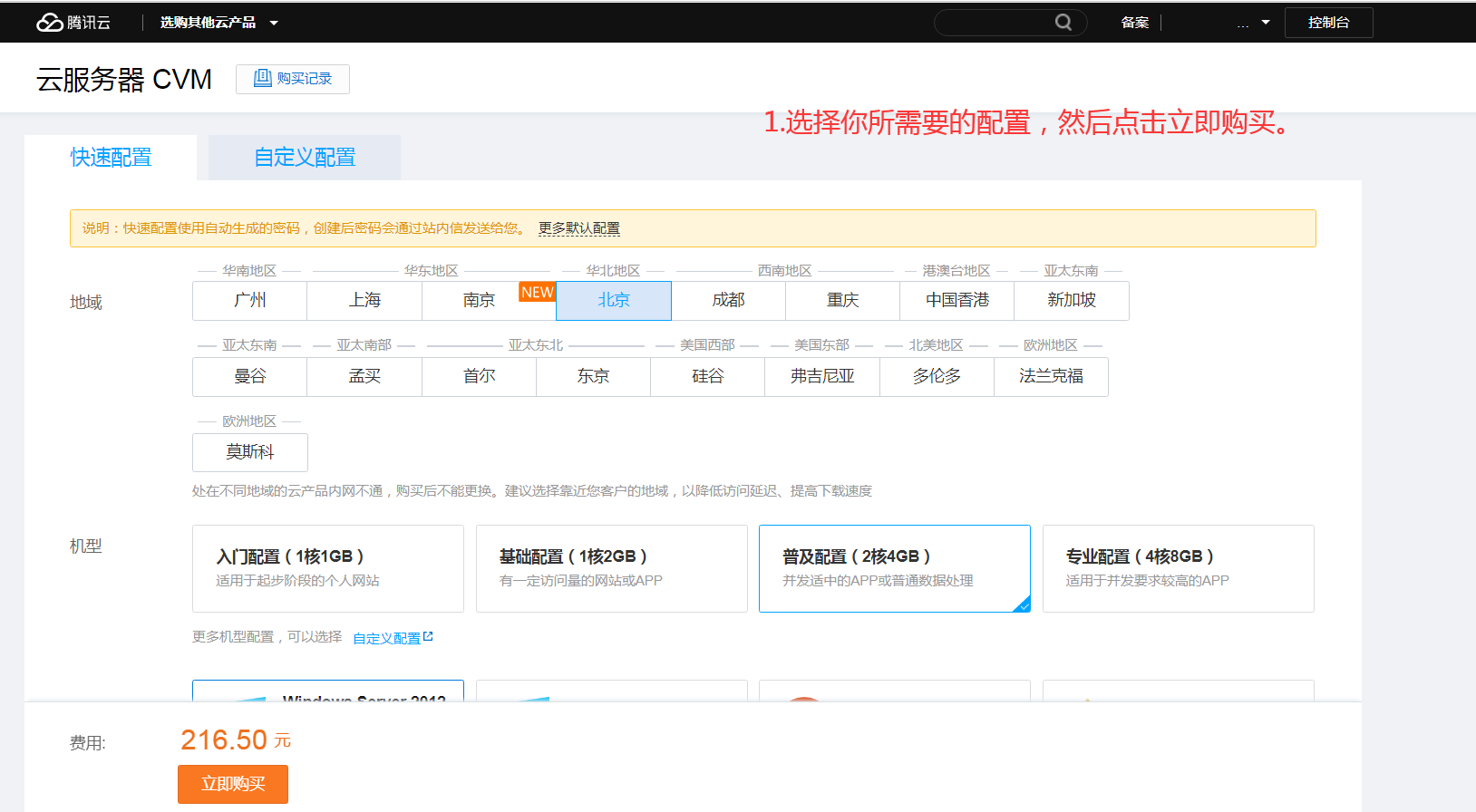Select region 多伦多
Screen dimensions: 1476x812
(x=937, y=376)
